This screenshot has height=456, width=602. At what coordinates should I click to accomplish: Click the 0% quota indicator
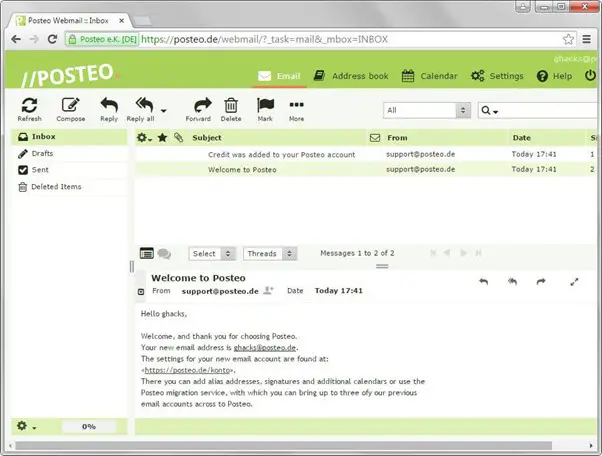click(89, 426)
